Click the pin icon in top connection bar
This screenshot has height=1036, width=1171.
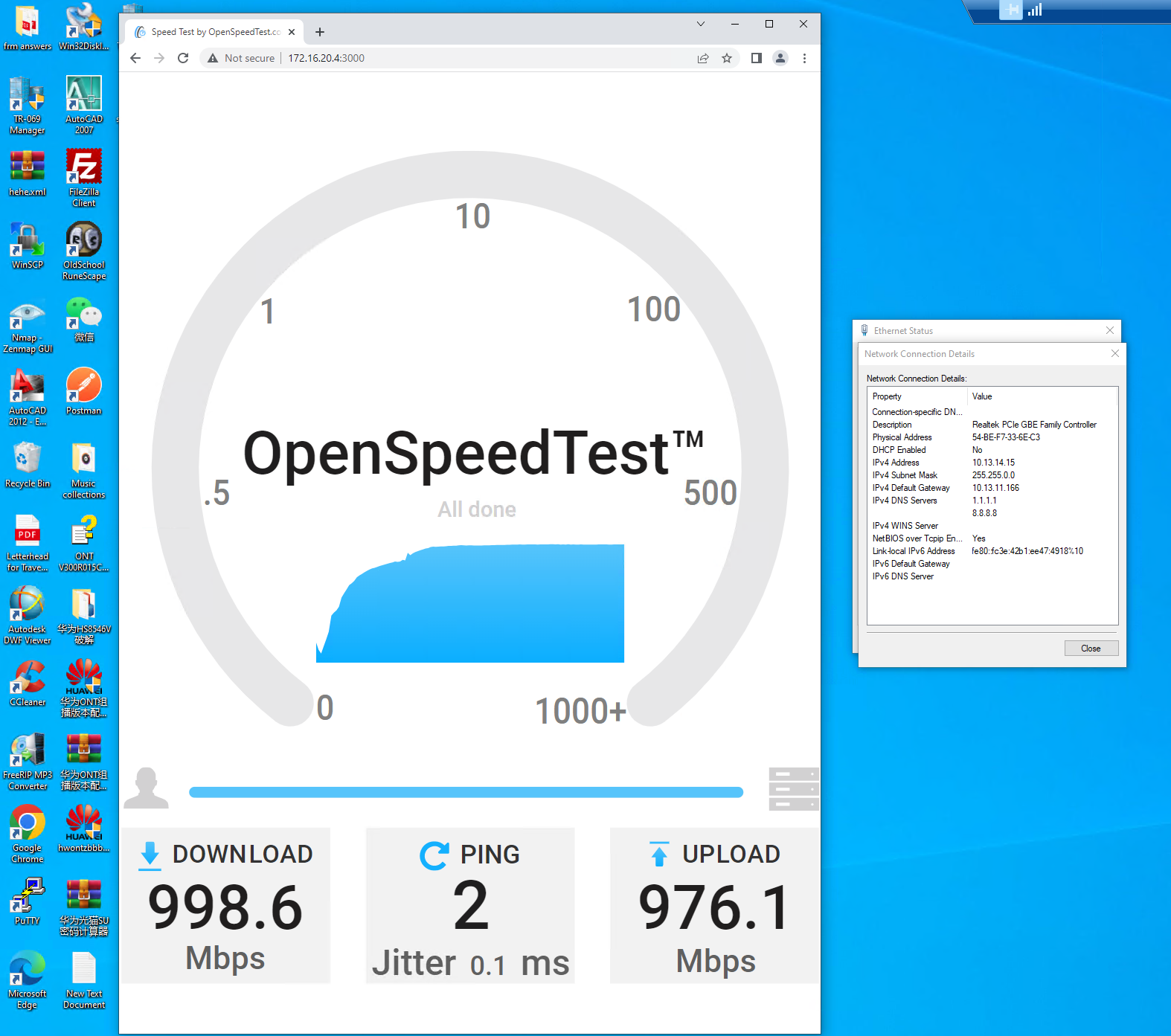(x=1011, y=10)
